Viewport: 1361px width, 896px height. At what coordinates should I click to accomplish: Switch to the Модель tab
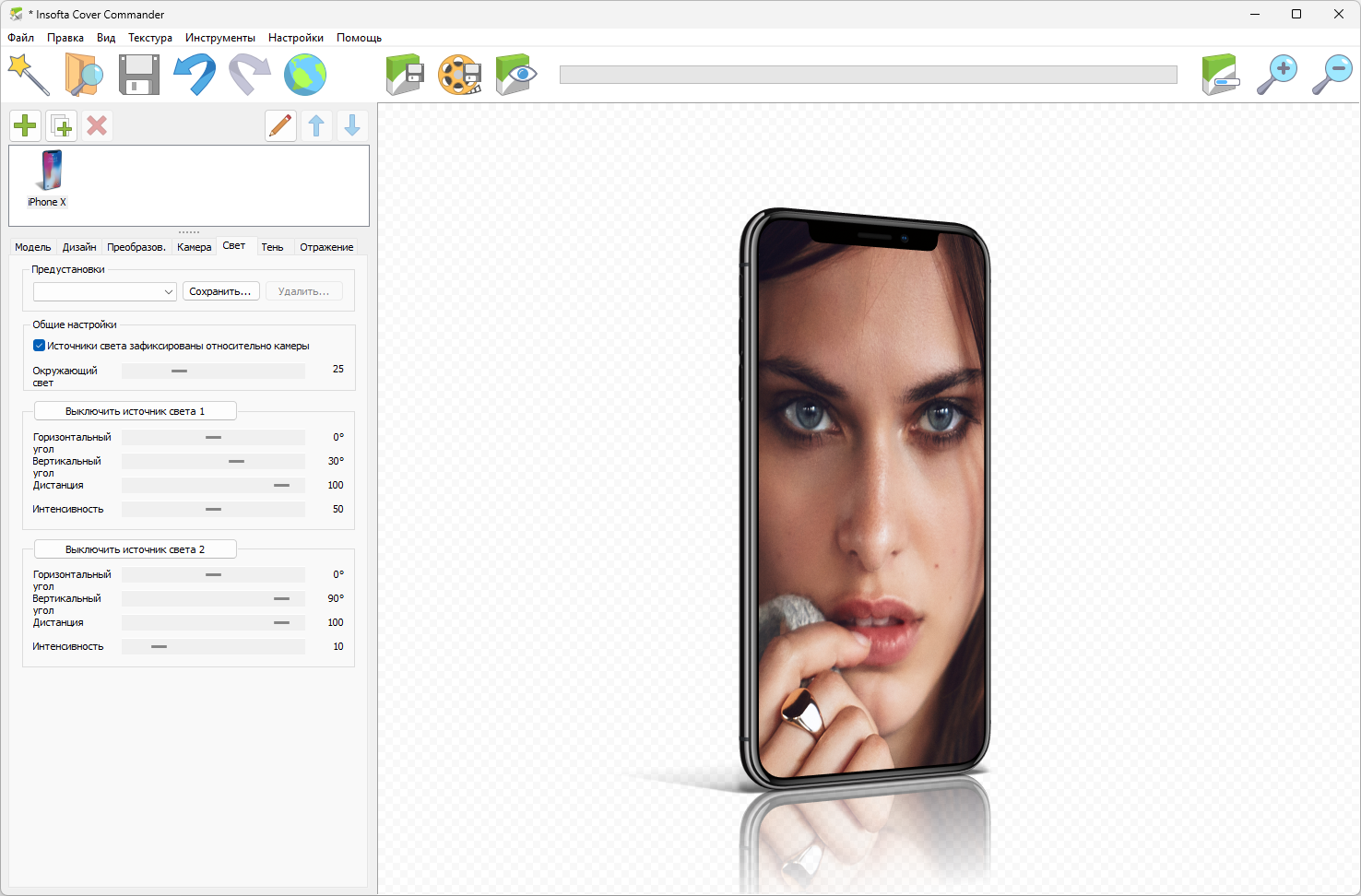pyautogui.click(x=33, y=247)
